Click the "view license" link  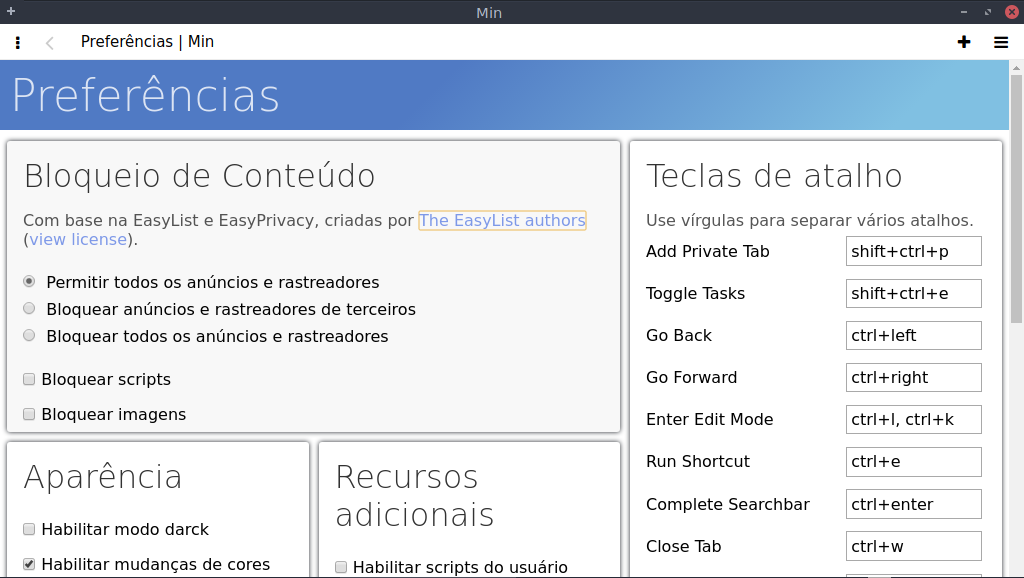click(78, 239)
